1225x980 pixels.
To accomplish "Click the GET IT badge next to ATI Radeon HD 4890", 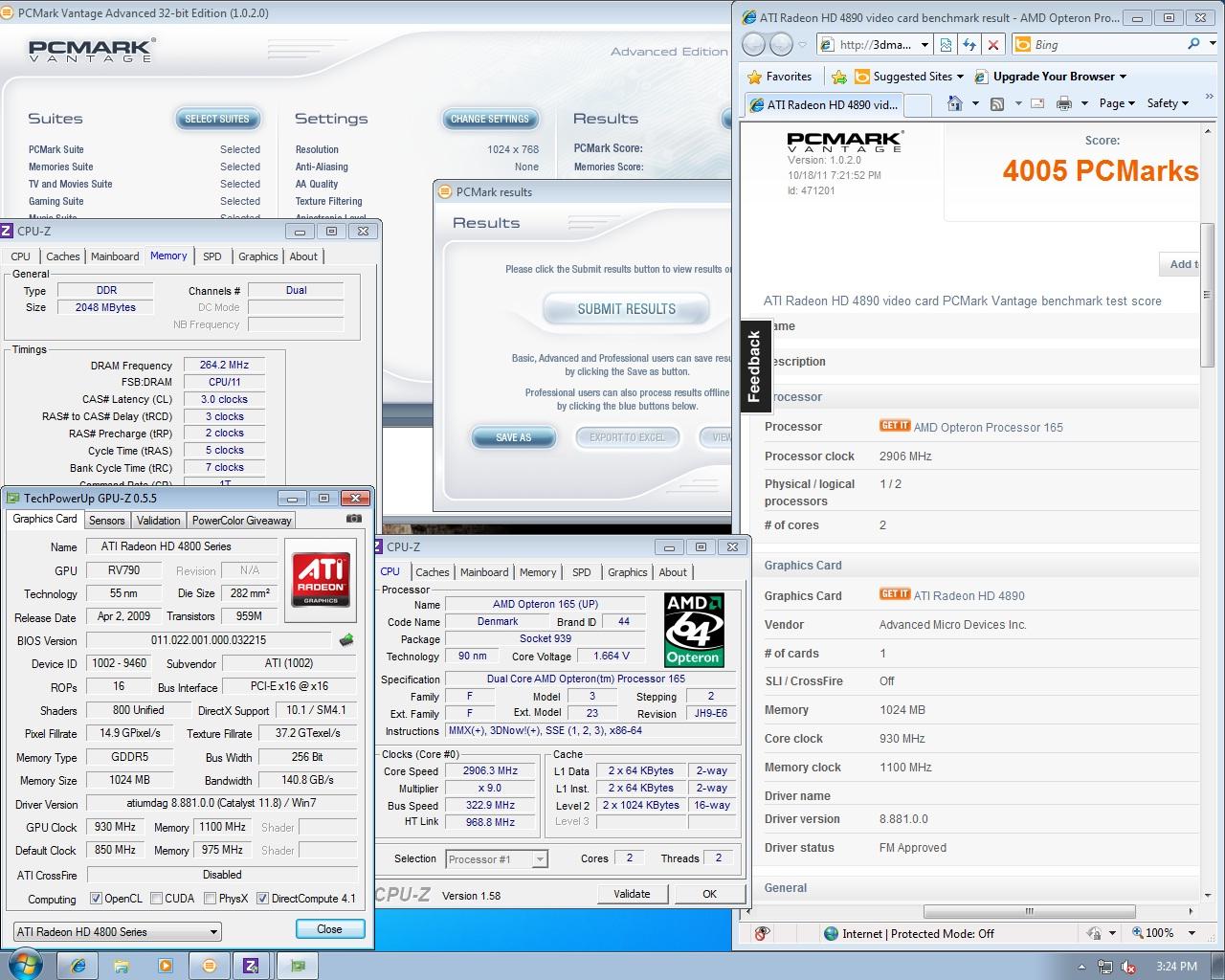I will (x=895, y=594).
